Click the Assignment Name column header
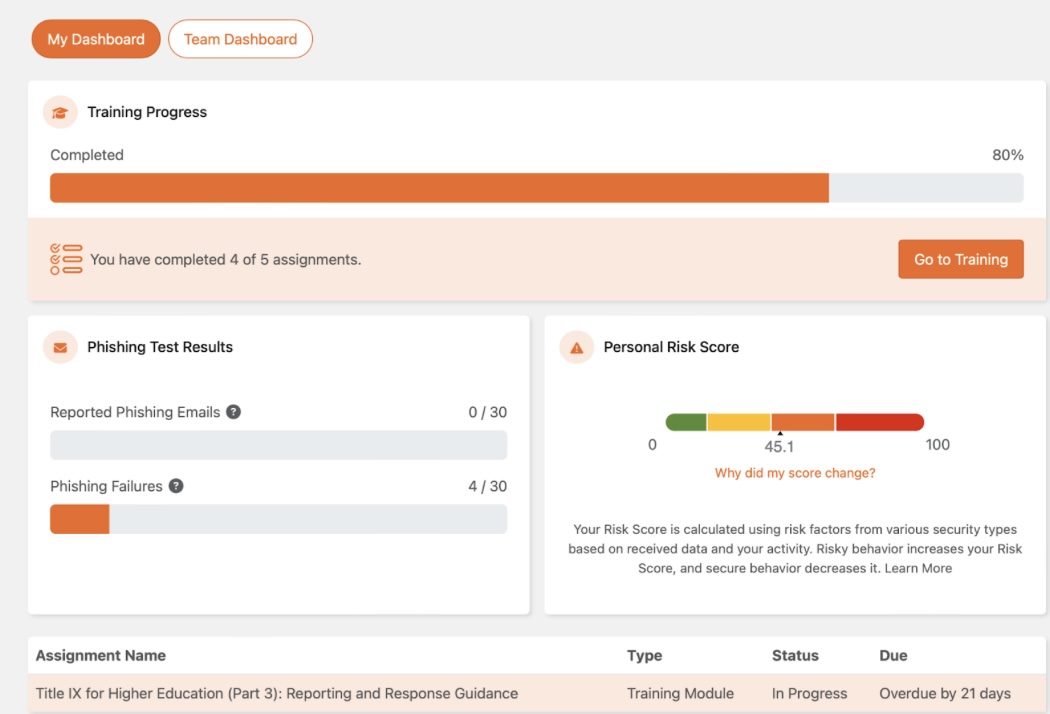The image size is (1050, 714). pos(100,655)
